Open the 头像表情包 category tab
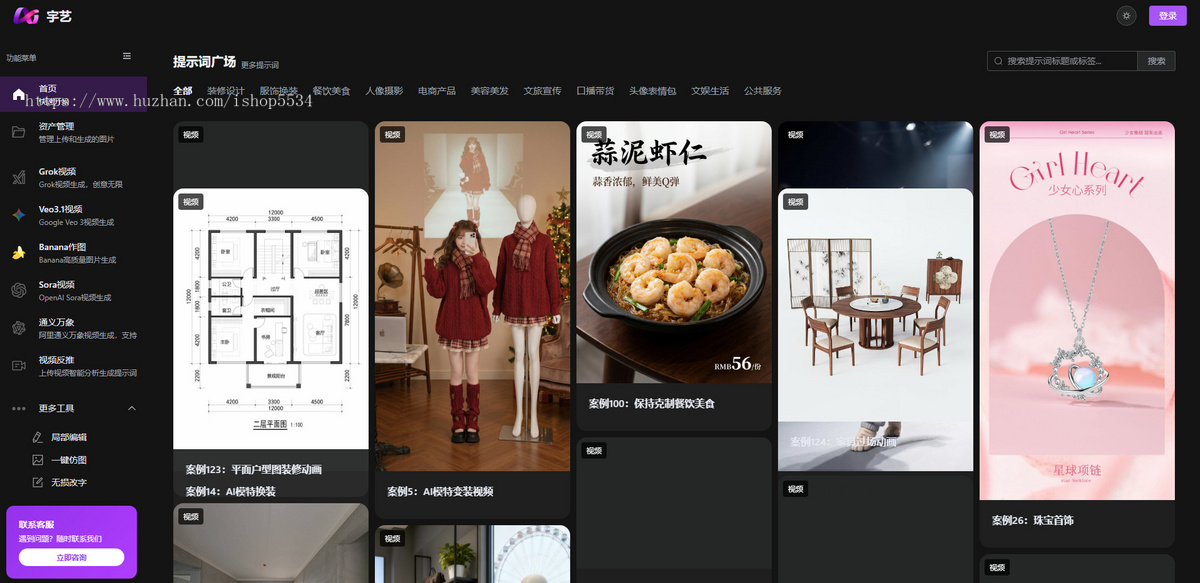 (652, 91)
